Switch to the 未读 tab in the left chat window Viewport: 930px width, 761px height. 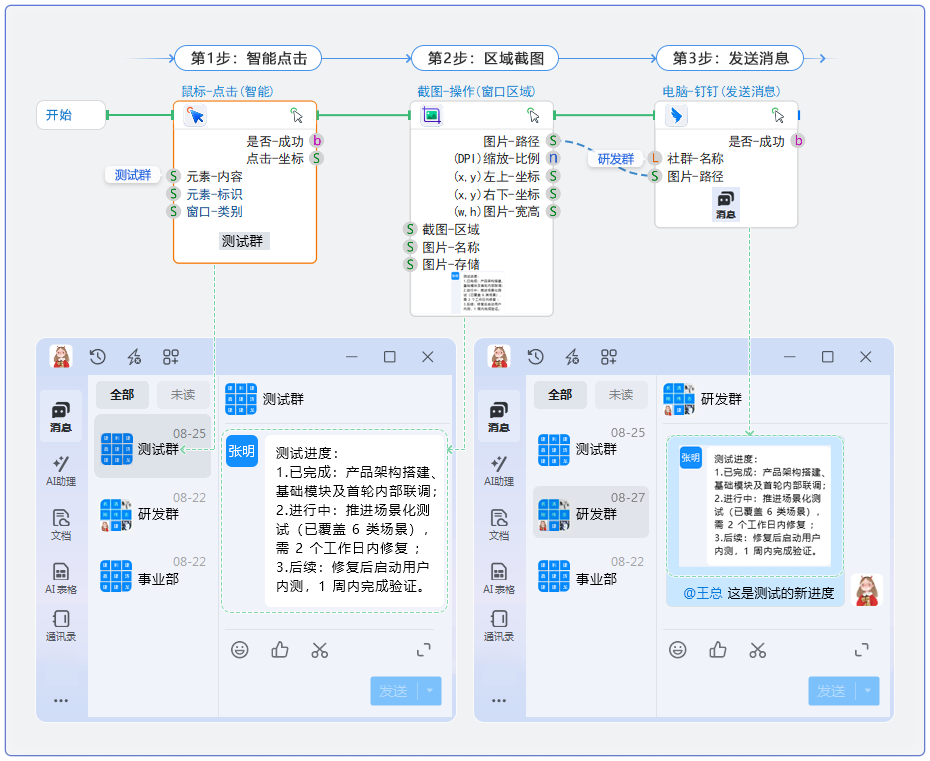tap(183, 395)
